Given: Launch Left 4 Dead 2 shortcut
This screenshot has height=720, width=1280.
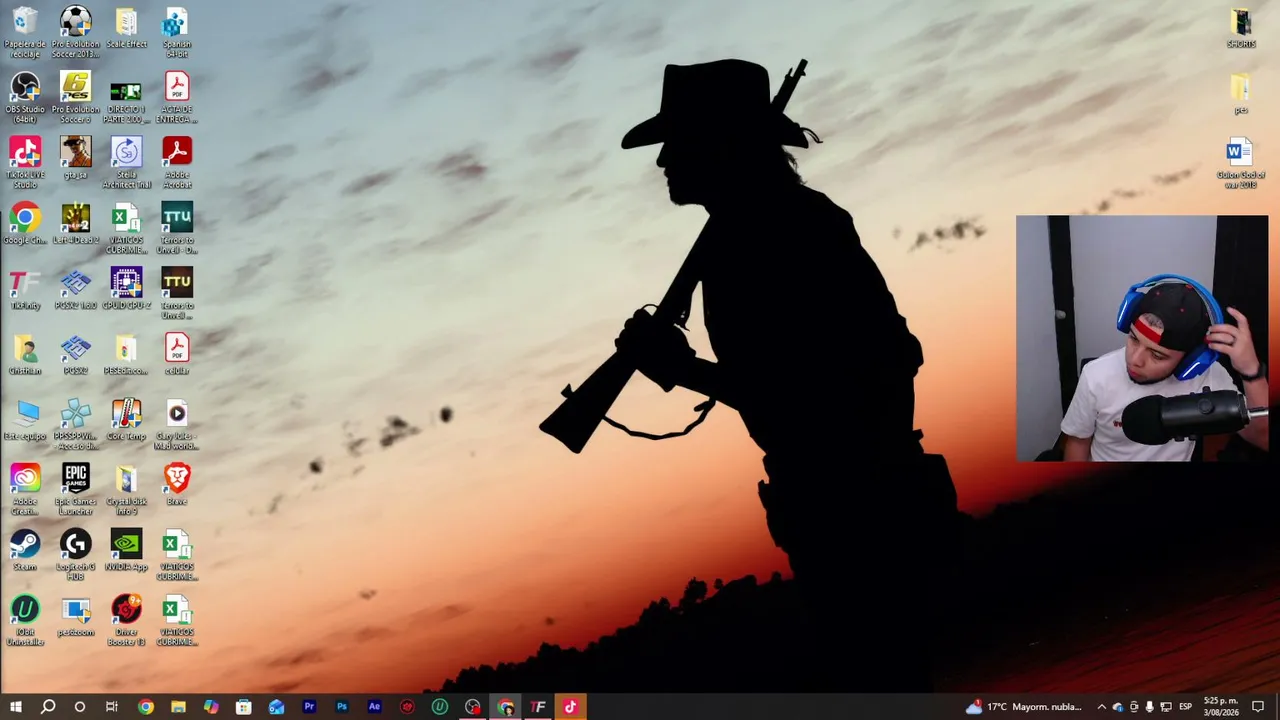Looking at the screenshot, I should 76,224.
